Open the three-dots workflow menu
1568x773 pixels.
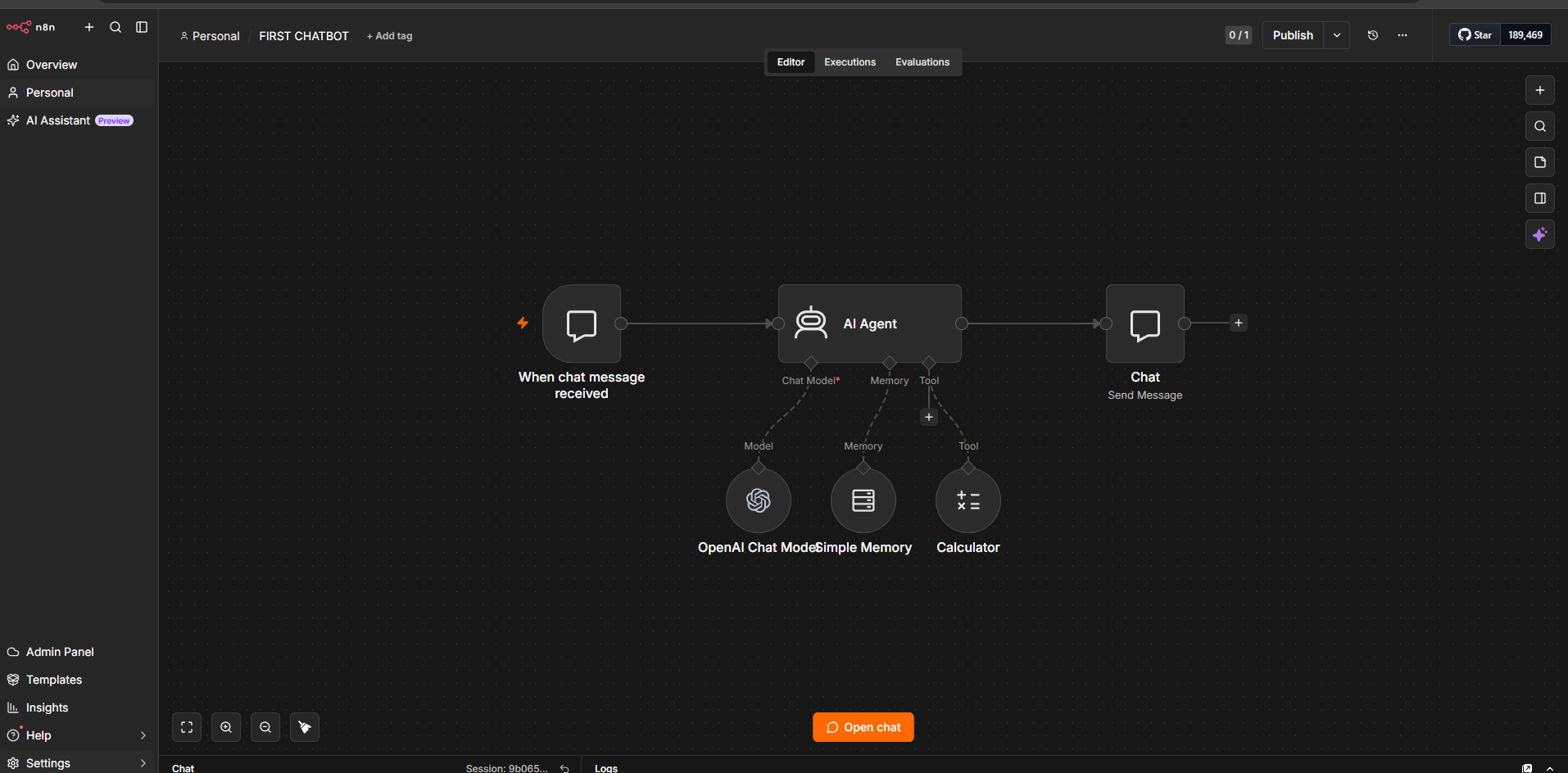coord(1403,35)
